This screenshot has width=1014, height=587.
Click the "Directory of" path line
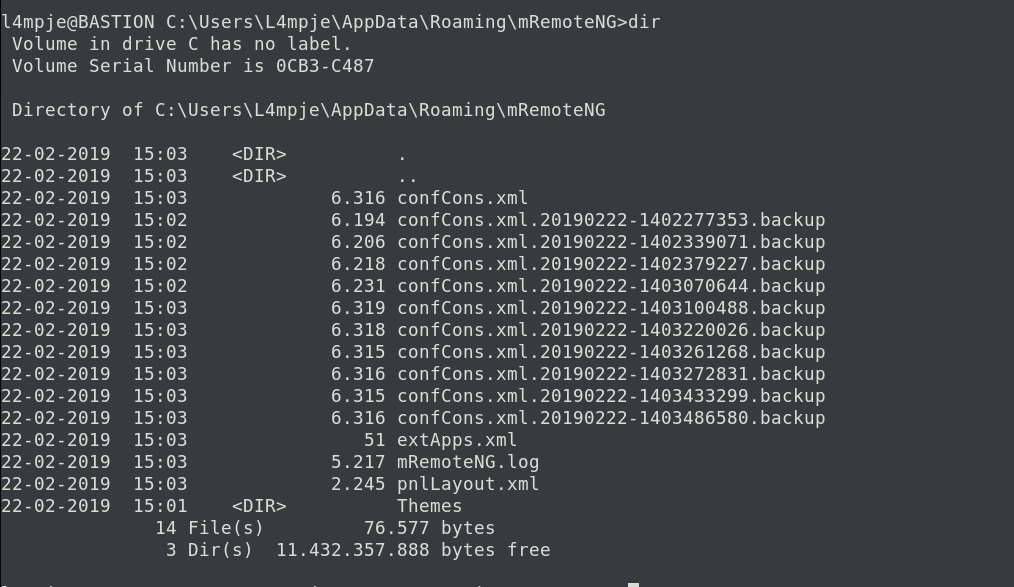point(308,110)
